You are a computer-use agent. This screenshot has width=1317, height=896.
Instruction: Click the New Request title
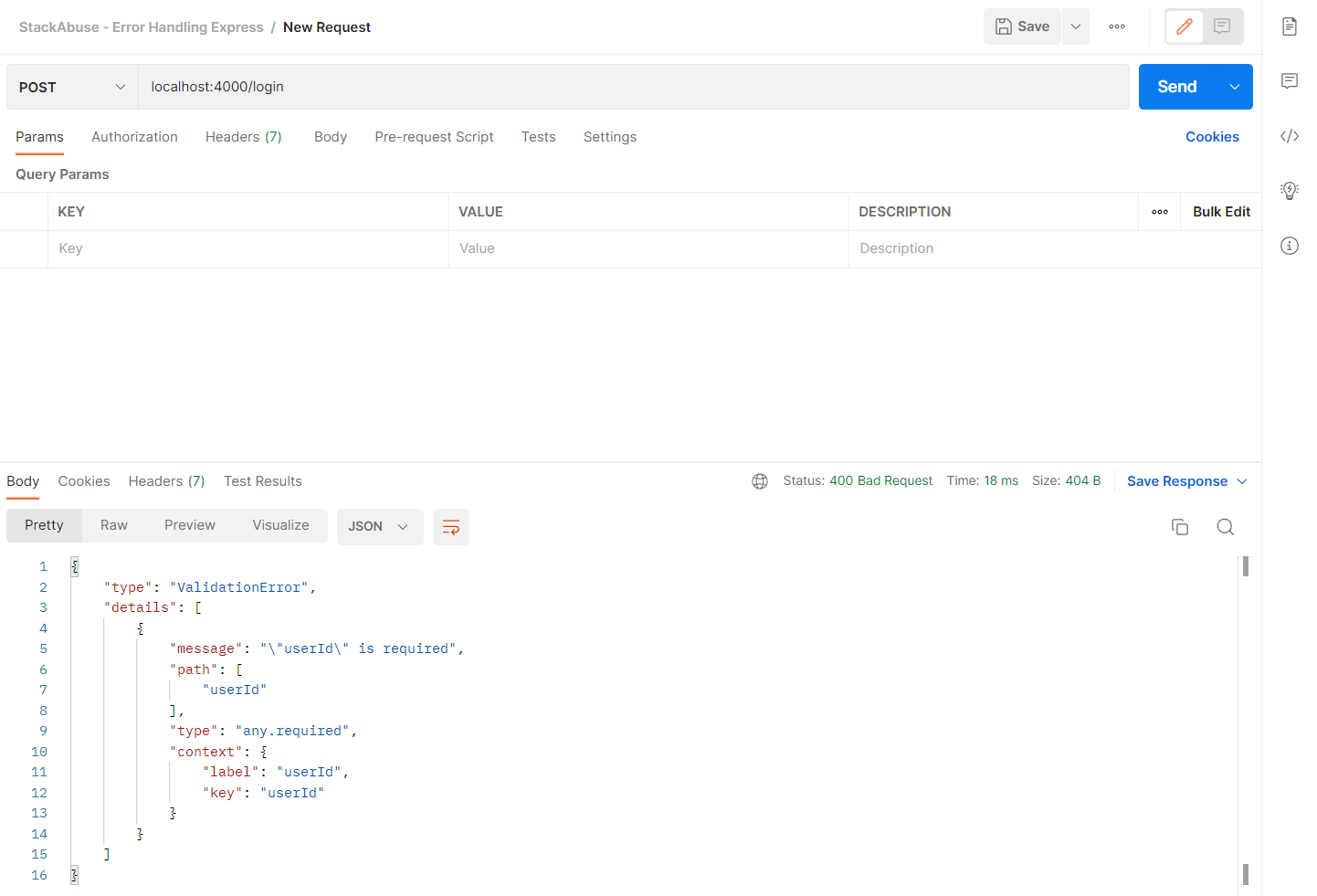327,27
